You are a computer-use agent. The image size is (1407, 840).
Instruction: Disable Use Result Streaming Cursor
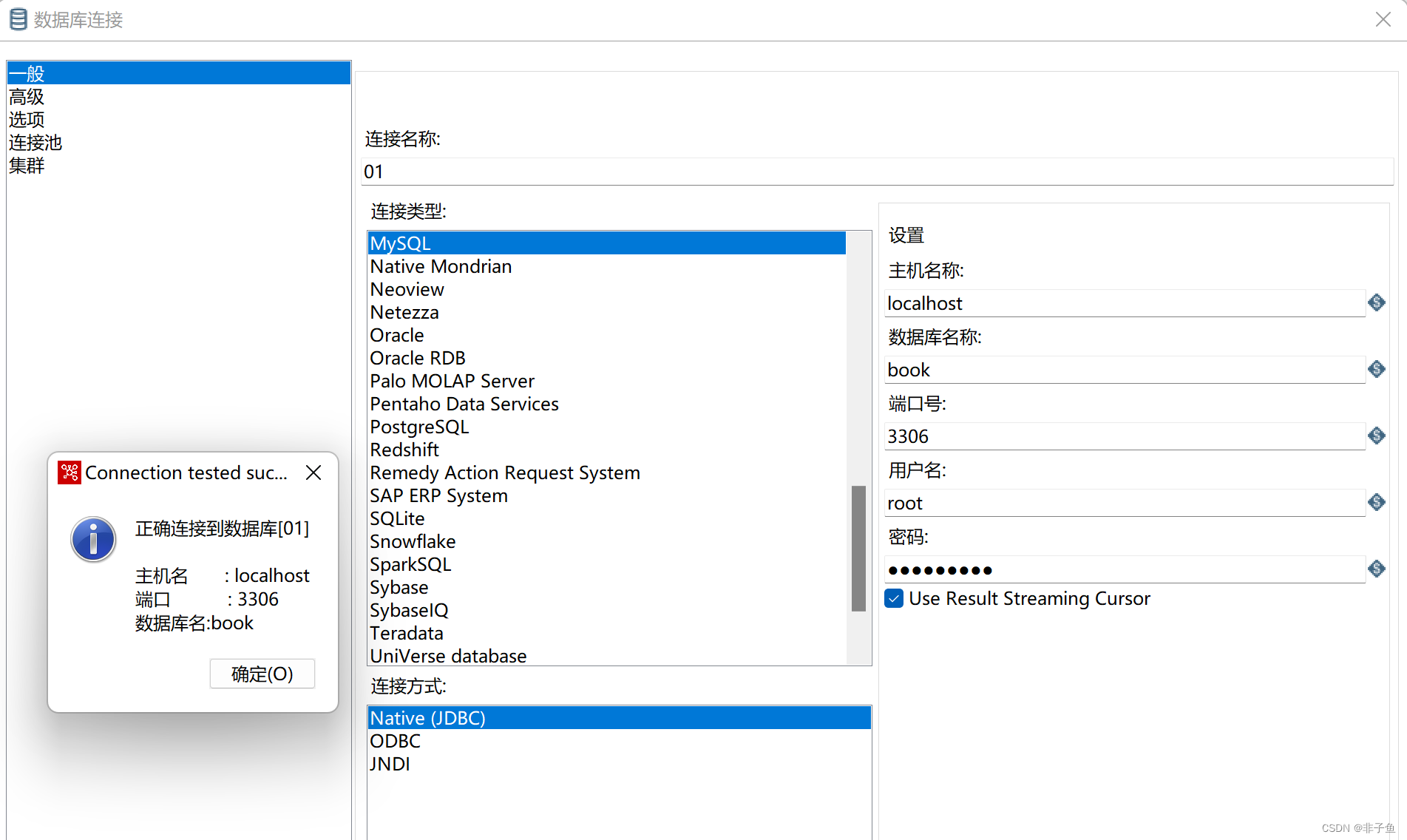(893, 598)
